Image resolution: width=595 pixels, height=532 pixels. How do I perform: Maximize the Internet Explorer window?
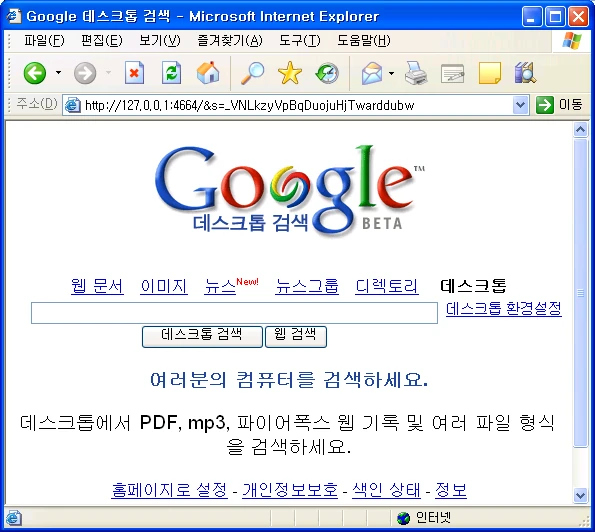[555, 16]
